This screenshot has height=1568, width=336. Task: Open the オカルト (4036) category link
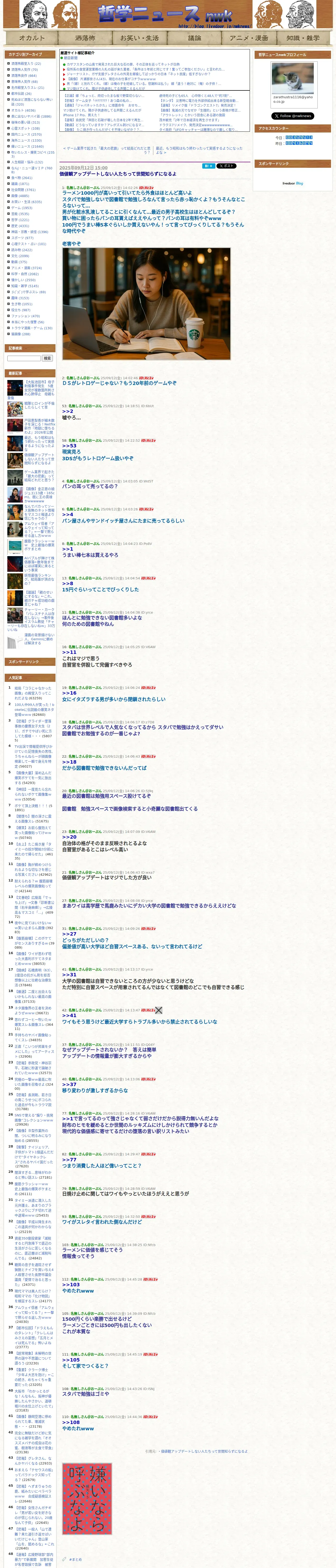(23, 111)
